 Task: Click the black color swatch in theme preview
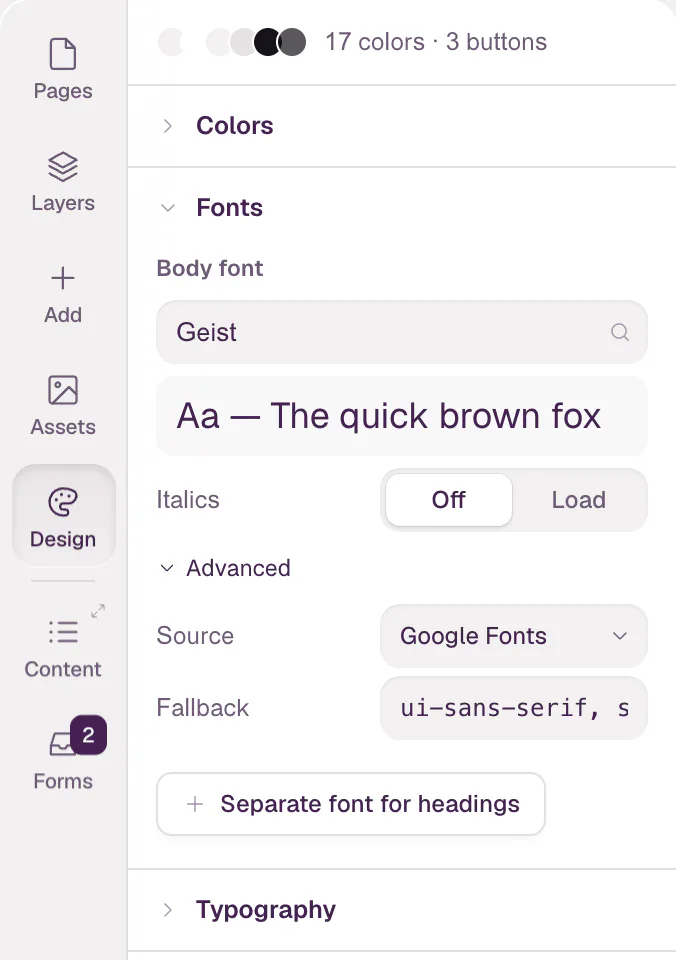click(266, 42)
